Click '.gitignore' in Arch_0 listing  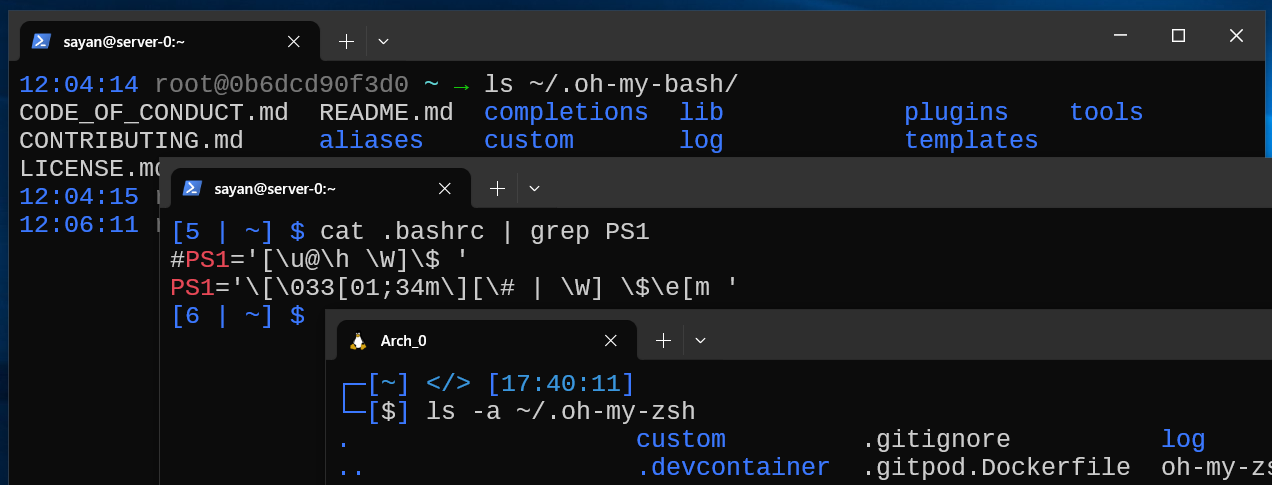[936, 440]
